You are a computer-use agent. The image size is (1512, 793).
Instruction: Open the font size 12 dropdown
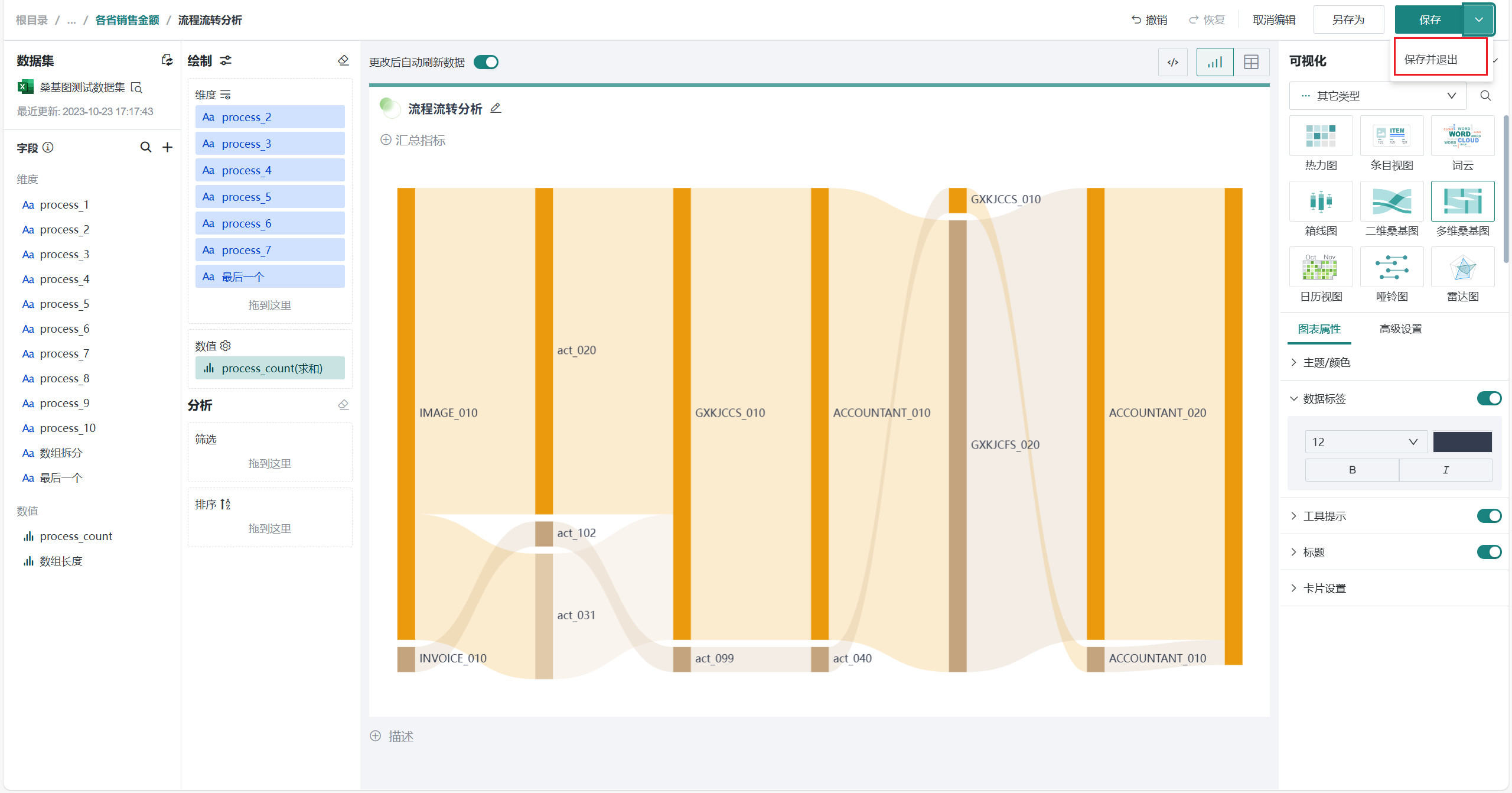coord(1365,442)
